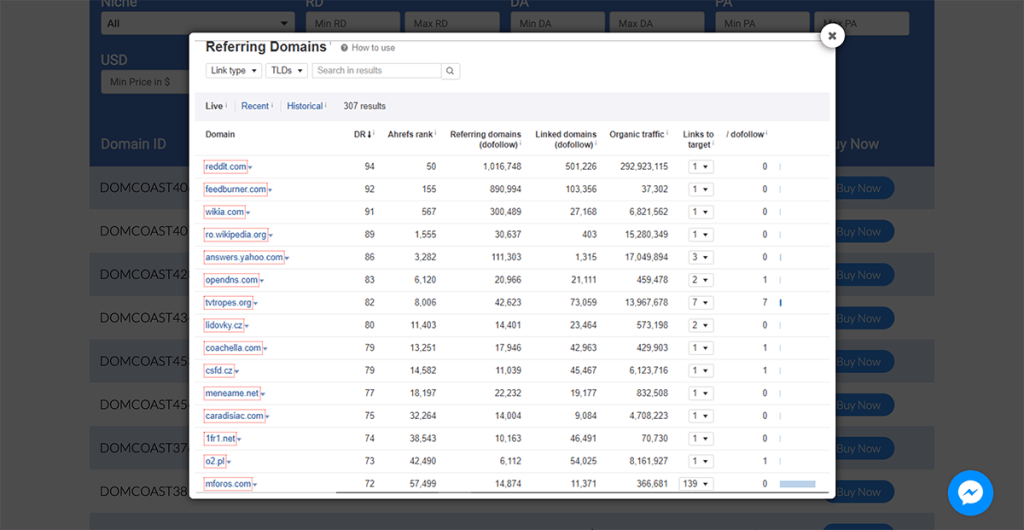Switch to the Live tab
Image resolution: width=1024 pixels, height=530 pixels.
click(x=214, y=106)
